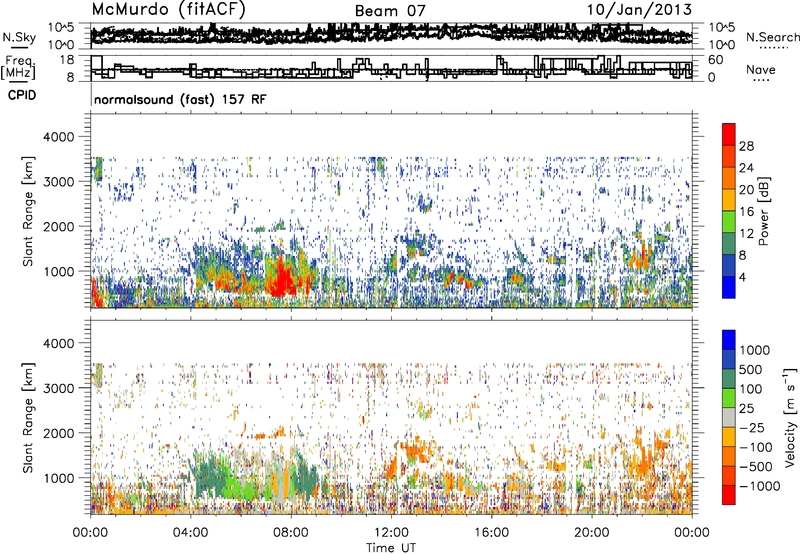Click the 1000 tick on velocity panel axis
This screenshot has width=800, height=554.
59,478
